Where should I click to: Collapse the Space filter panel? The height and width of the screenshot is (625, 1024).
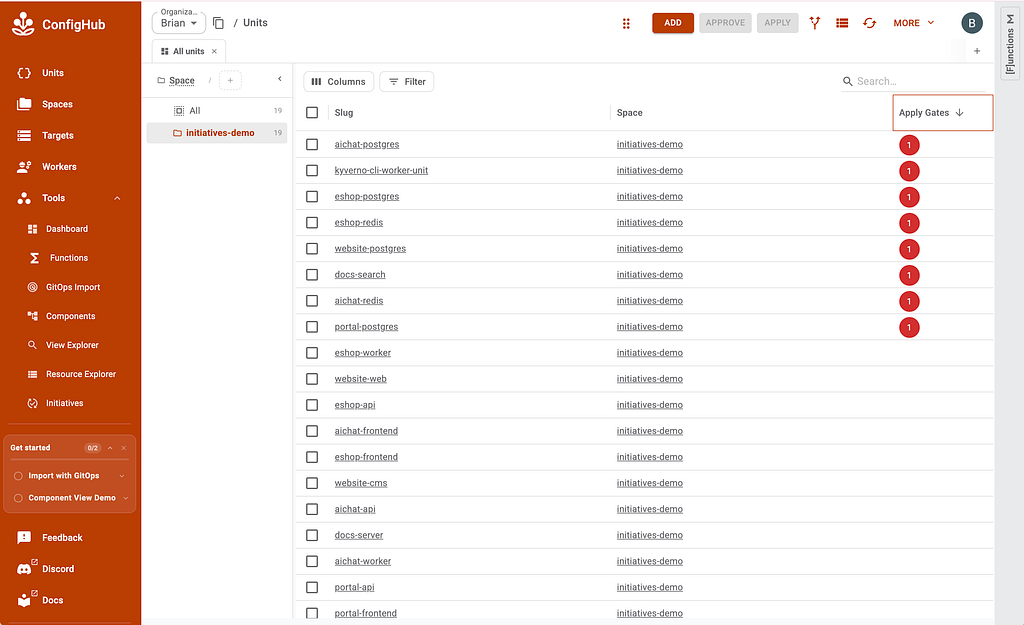tap(280, 79)
